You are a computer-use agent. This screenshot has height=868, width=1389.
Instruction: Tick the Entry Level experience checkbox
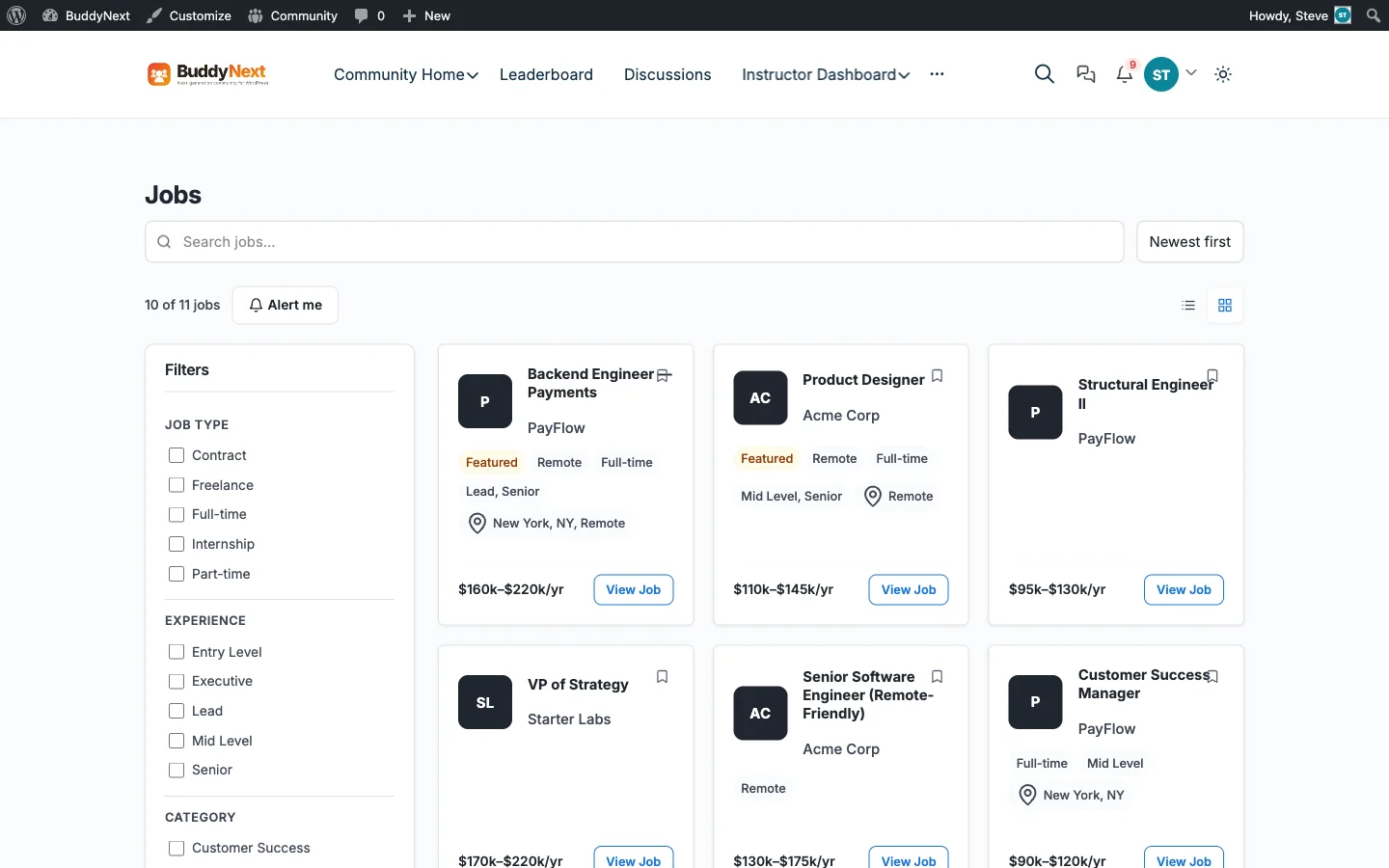pos(177,652)
